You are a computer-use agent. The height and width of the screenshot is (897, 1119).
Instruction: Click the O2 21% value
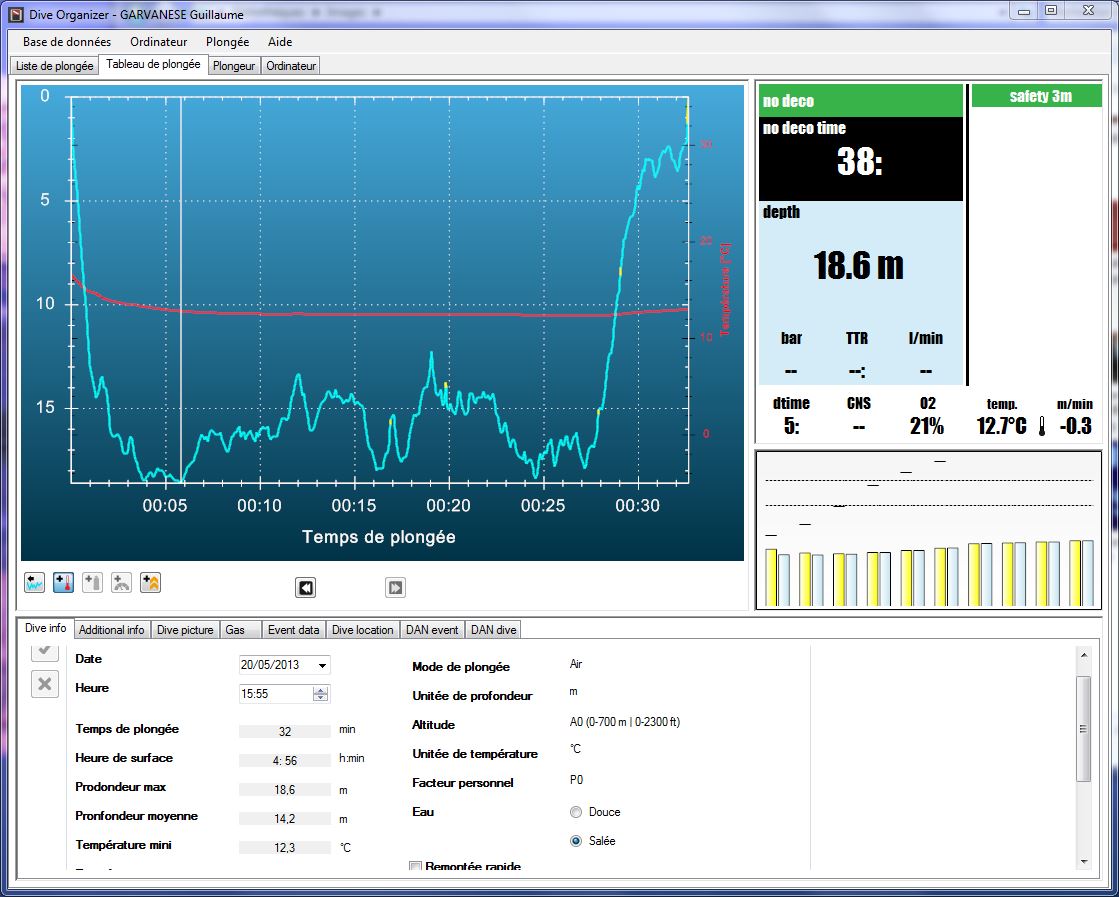(927, 427)
